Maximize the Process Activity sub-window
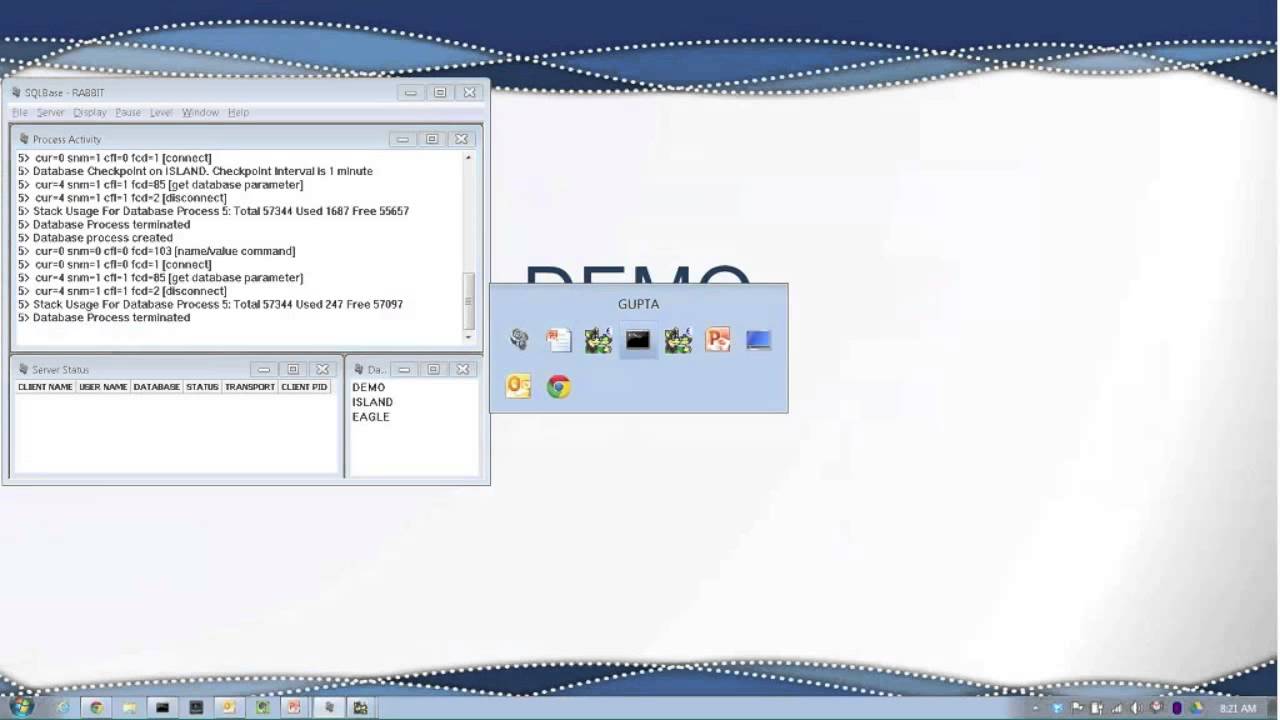 [432, 139]
